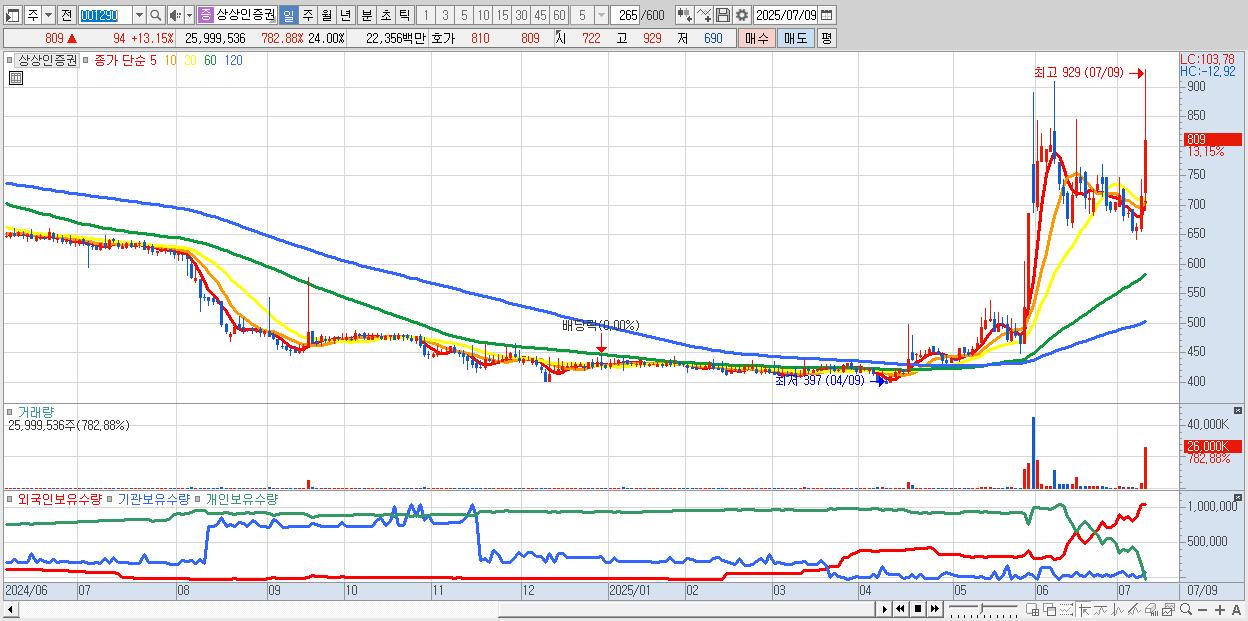Click the 120-day moving average label
This screenshot has height=621, width=1248.
pyautogui.click(x=233, y=60)
